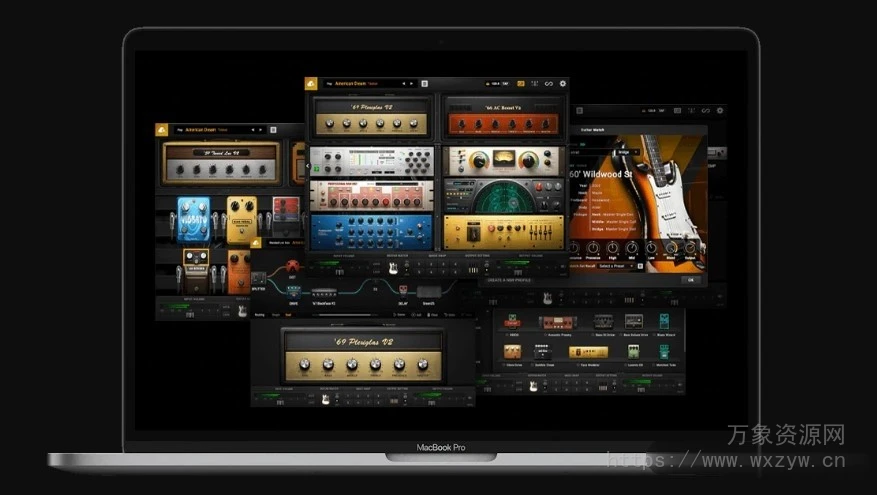Select yellow overdrive pedal
This screenshot has width=877, height=495.
coord(242,220)
